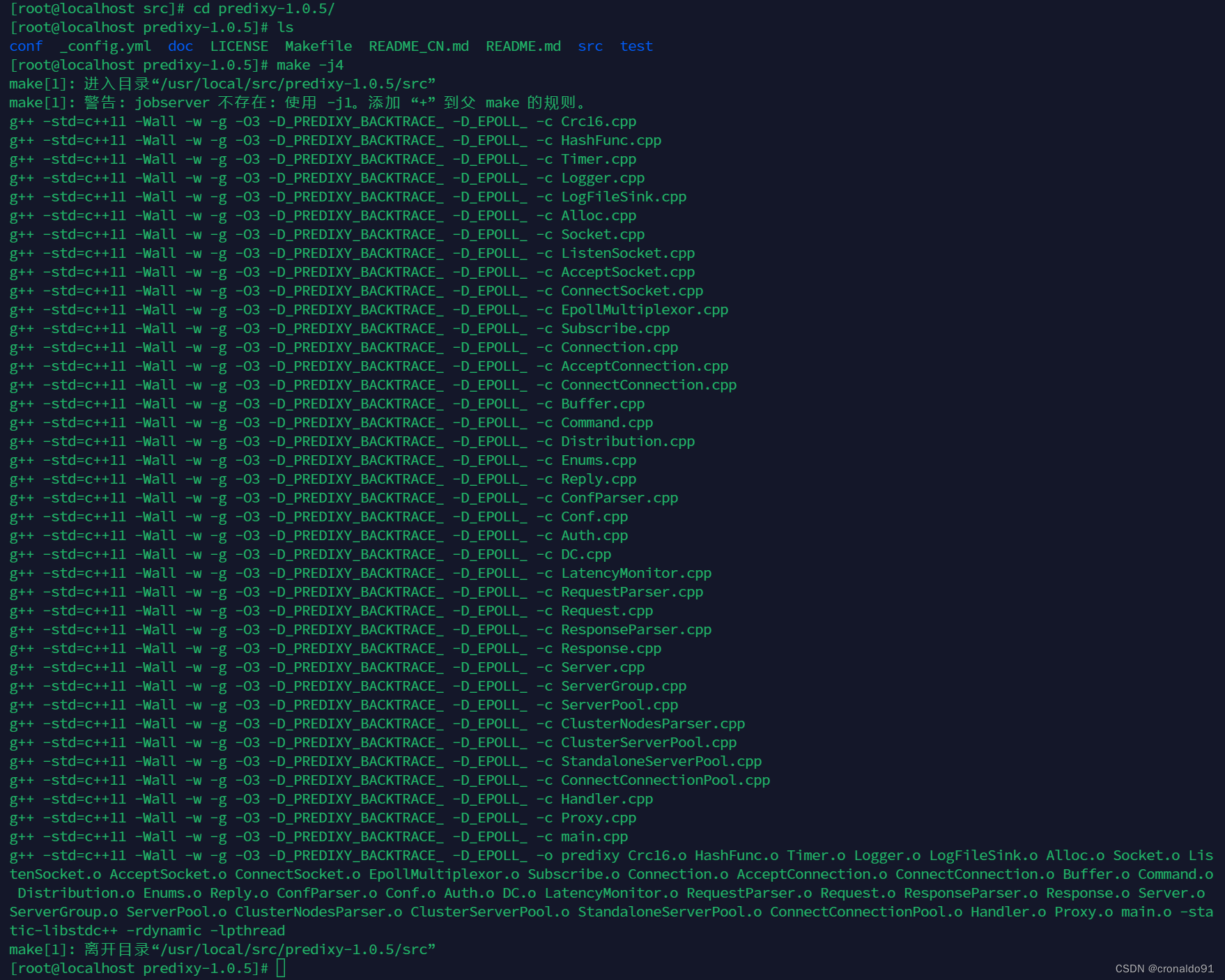Click 'Enums.cpp' file name
This screenshot has height=980, width=1225.
[x=599, y=460]
